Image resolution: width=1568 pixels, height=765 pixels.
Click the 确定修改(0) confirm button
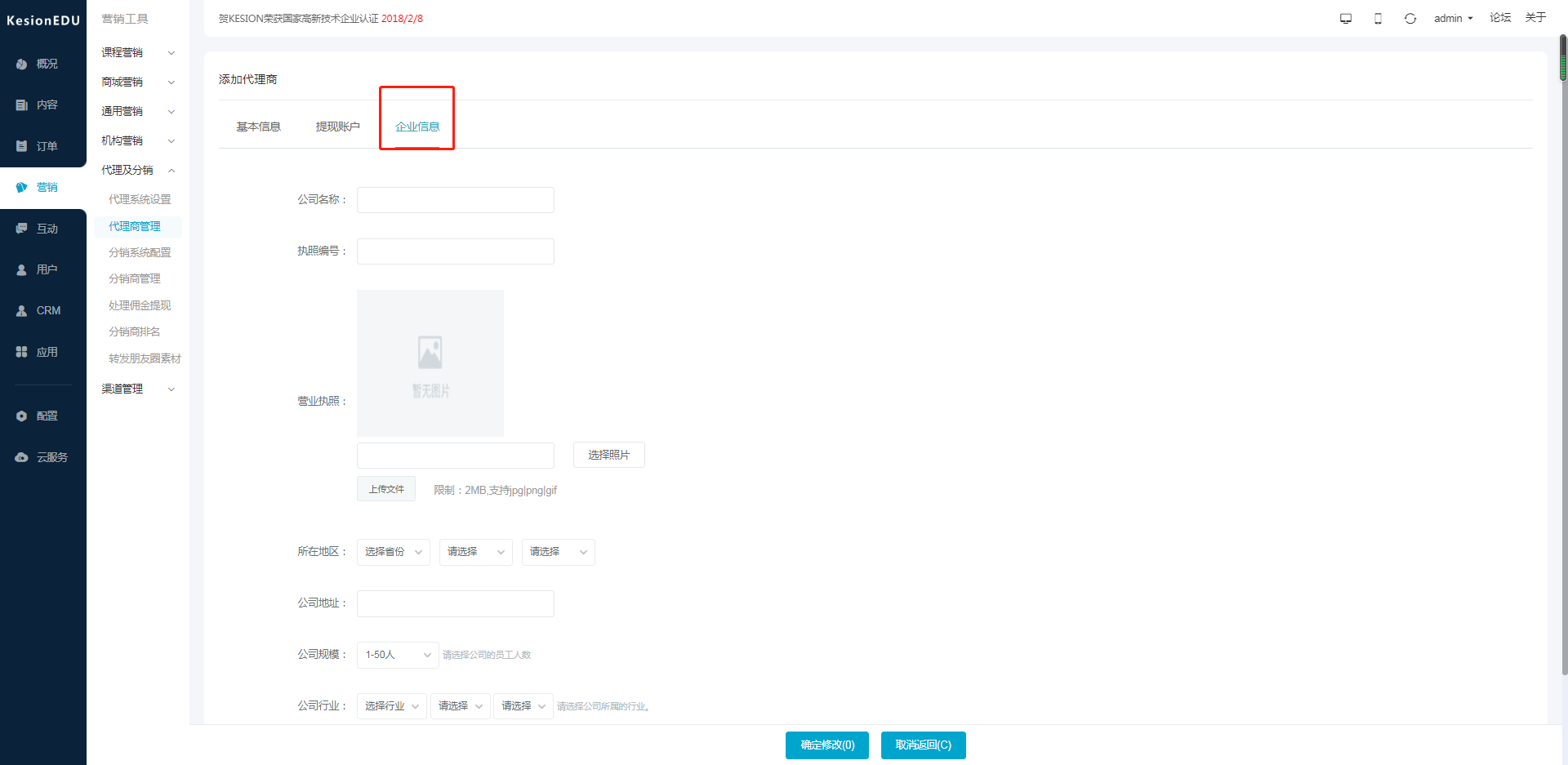tap(827, 745)
